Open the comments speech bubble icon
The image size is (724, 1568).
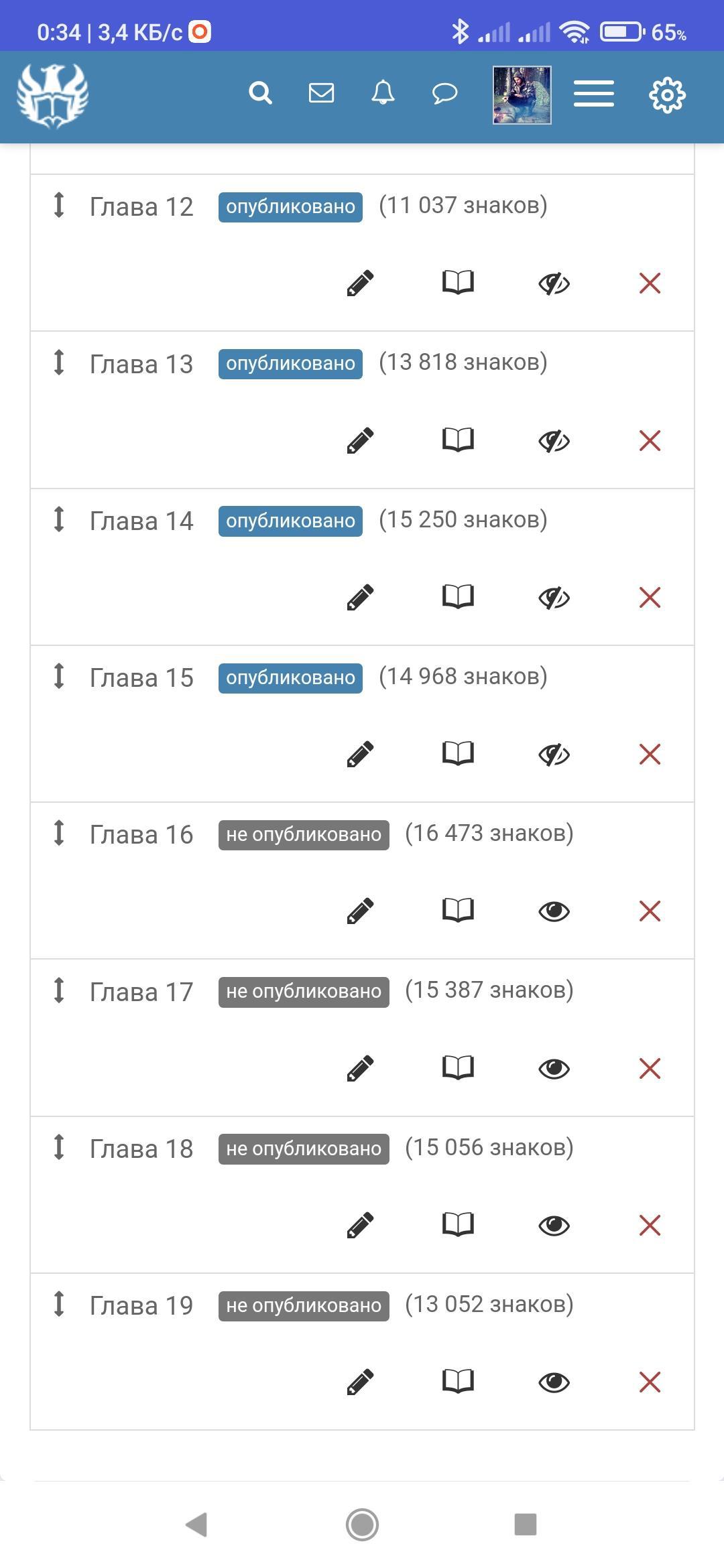(x=444, y=94)
